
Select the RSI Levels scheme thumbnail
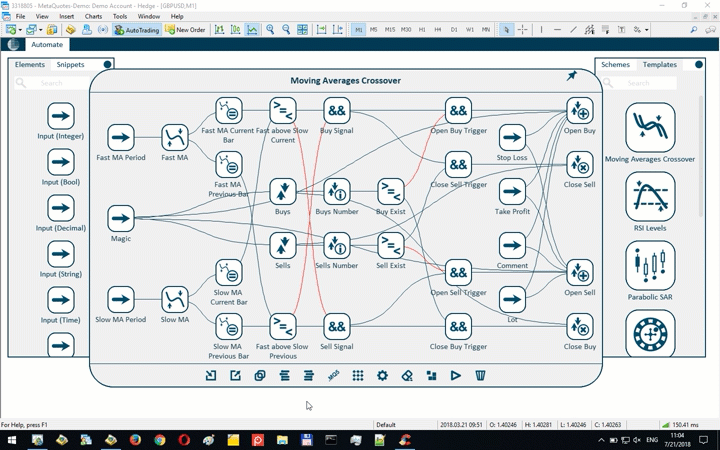click(x=650, y=197)
